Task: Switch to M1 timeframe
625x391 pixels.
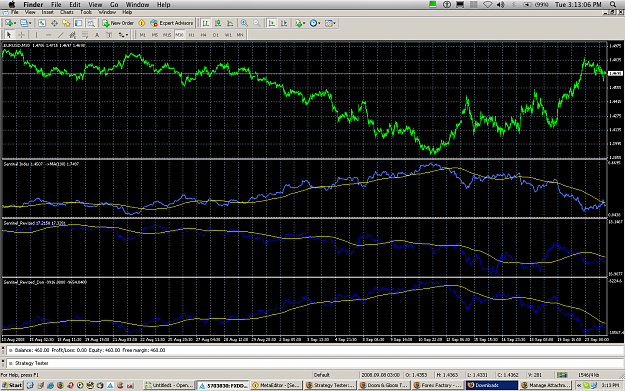Action: 143,35
